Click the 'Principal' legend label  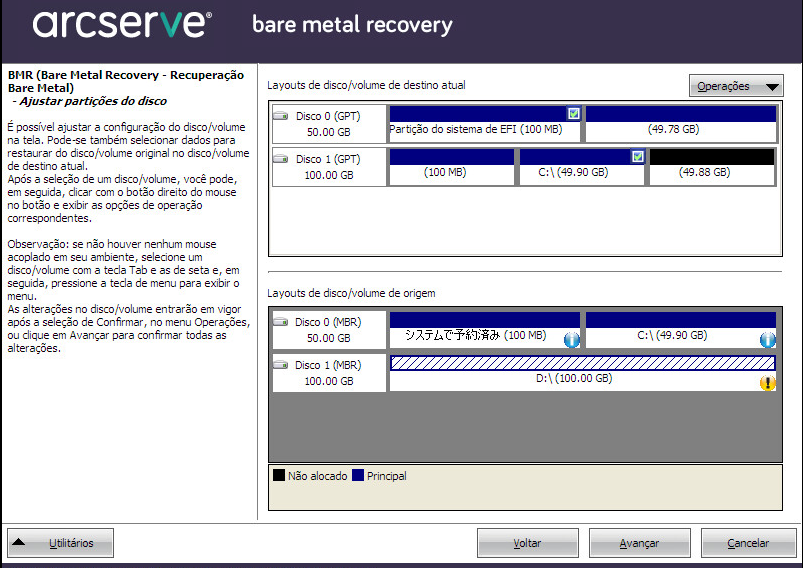pyautogui.click(x=387, y=476)
